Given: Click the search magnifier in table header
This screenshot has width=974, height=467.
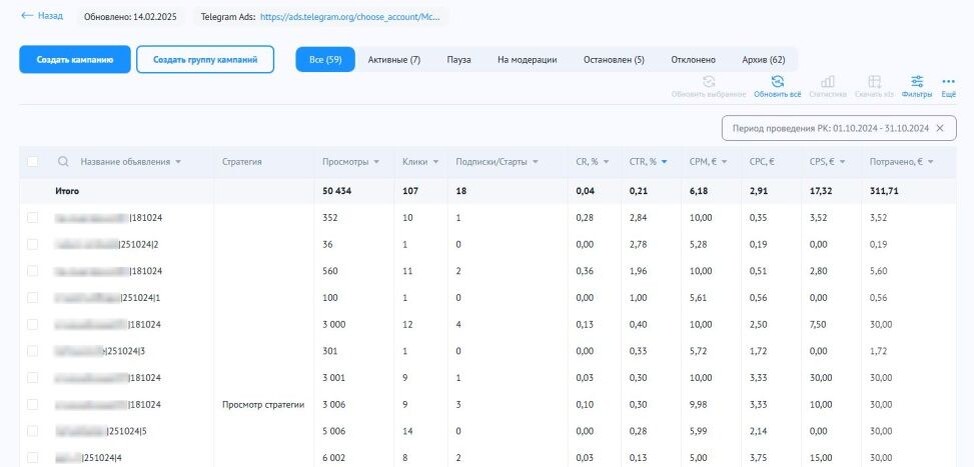Looking at the screenshot, I should coord(63,161).
